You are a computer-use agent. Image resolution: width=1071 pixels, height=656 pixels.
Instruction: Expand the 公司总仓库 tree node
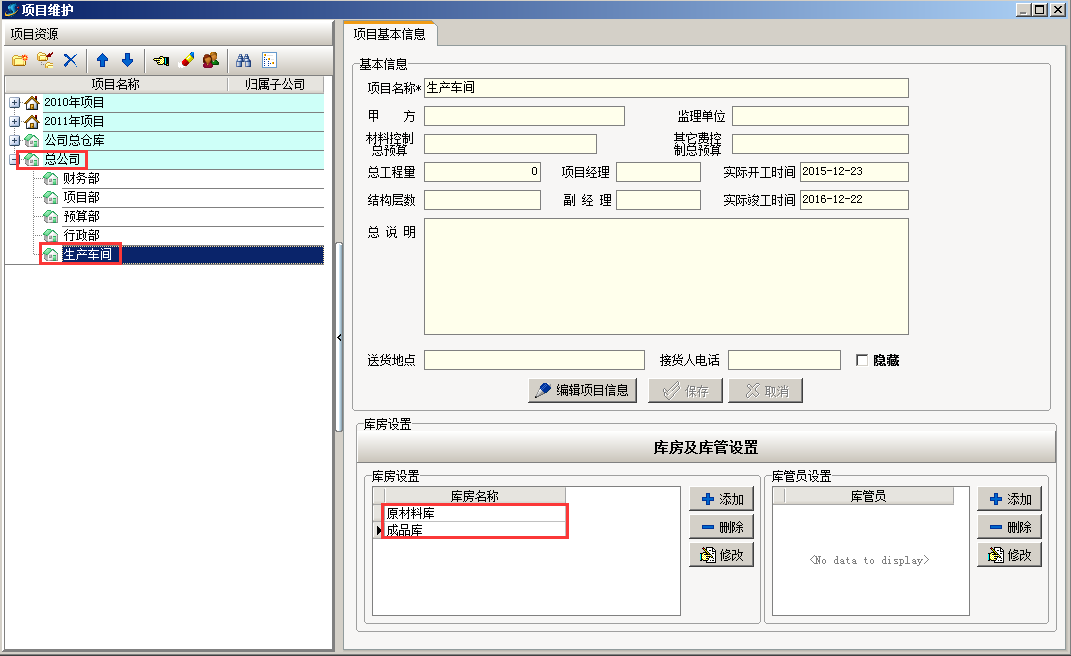click(x=14, y=140)
